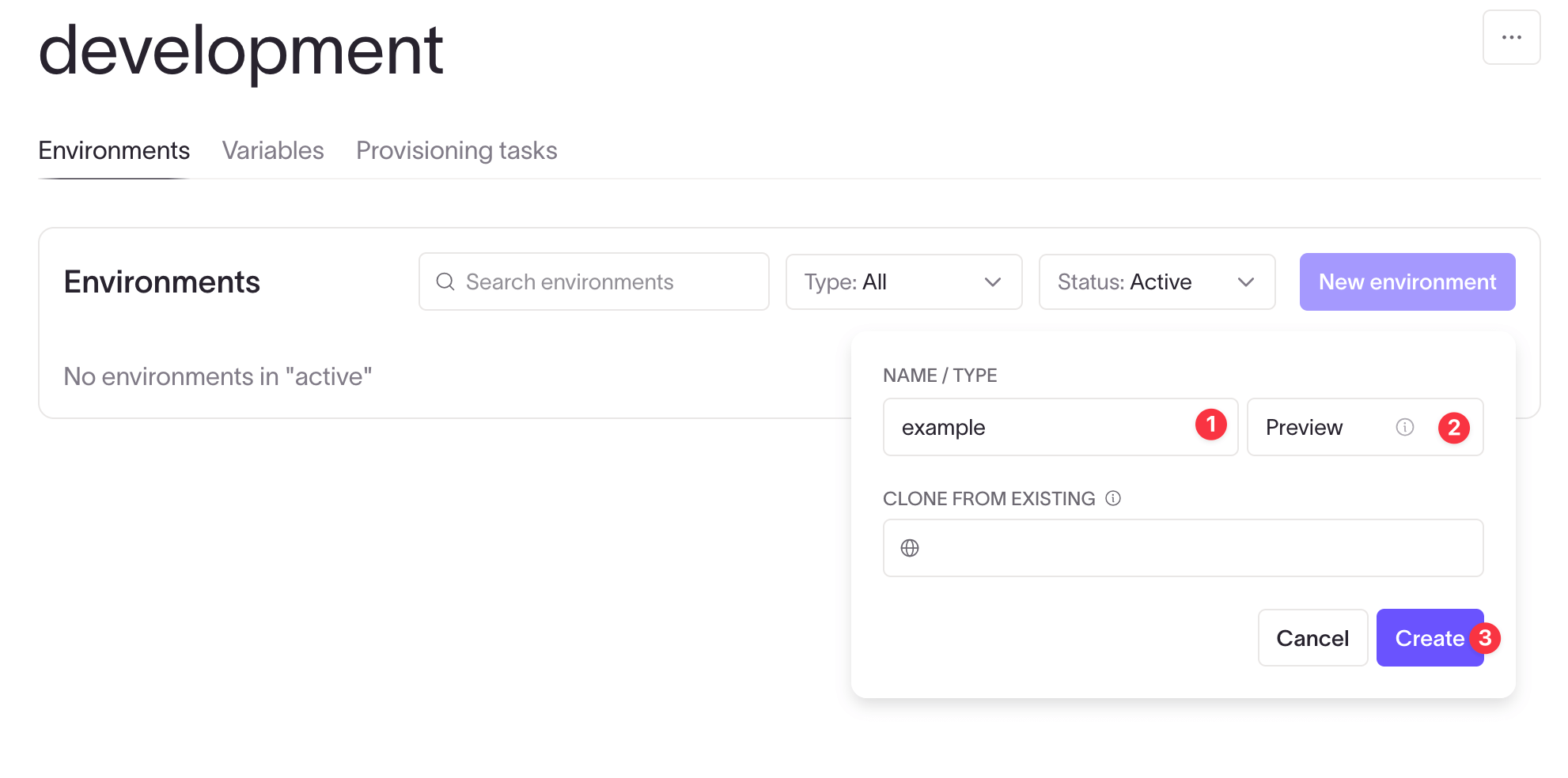Click the NAME / TYPE label

(940, 376)
